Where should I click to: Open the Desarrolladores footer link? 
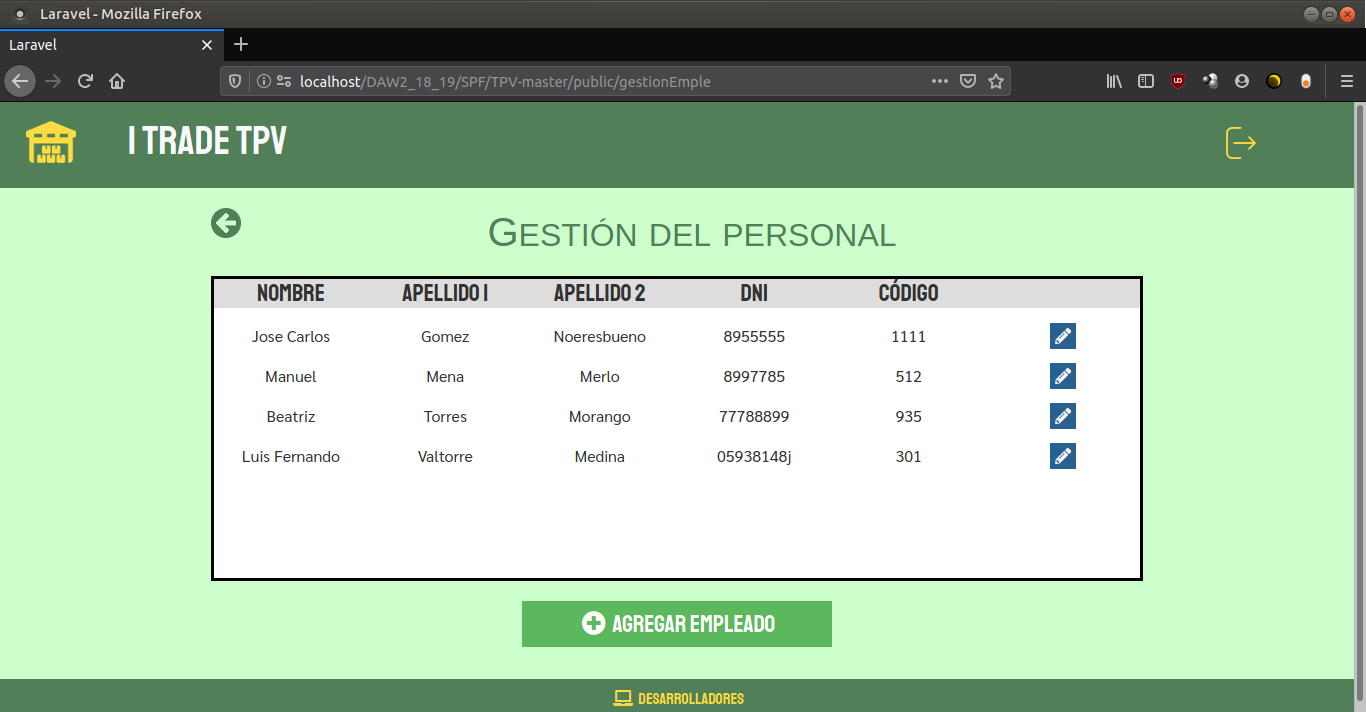tap(679, 698)
